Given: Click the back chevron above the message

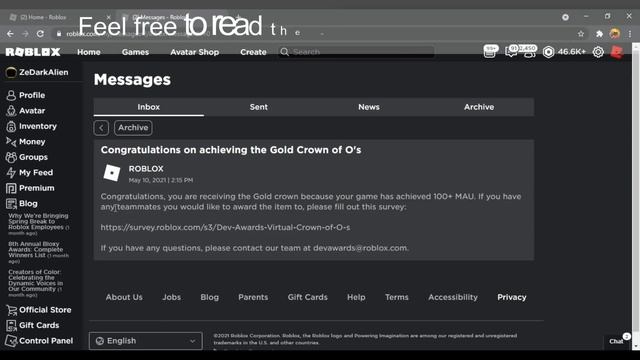Looking at the screenshot, I should (x=101, y=128).
